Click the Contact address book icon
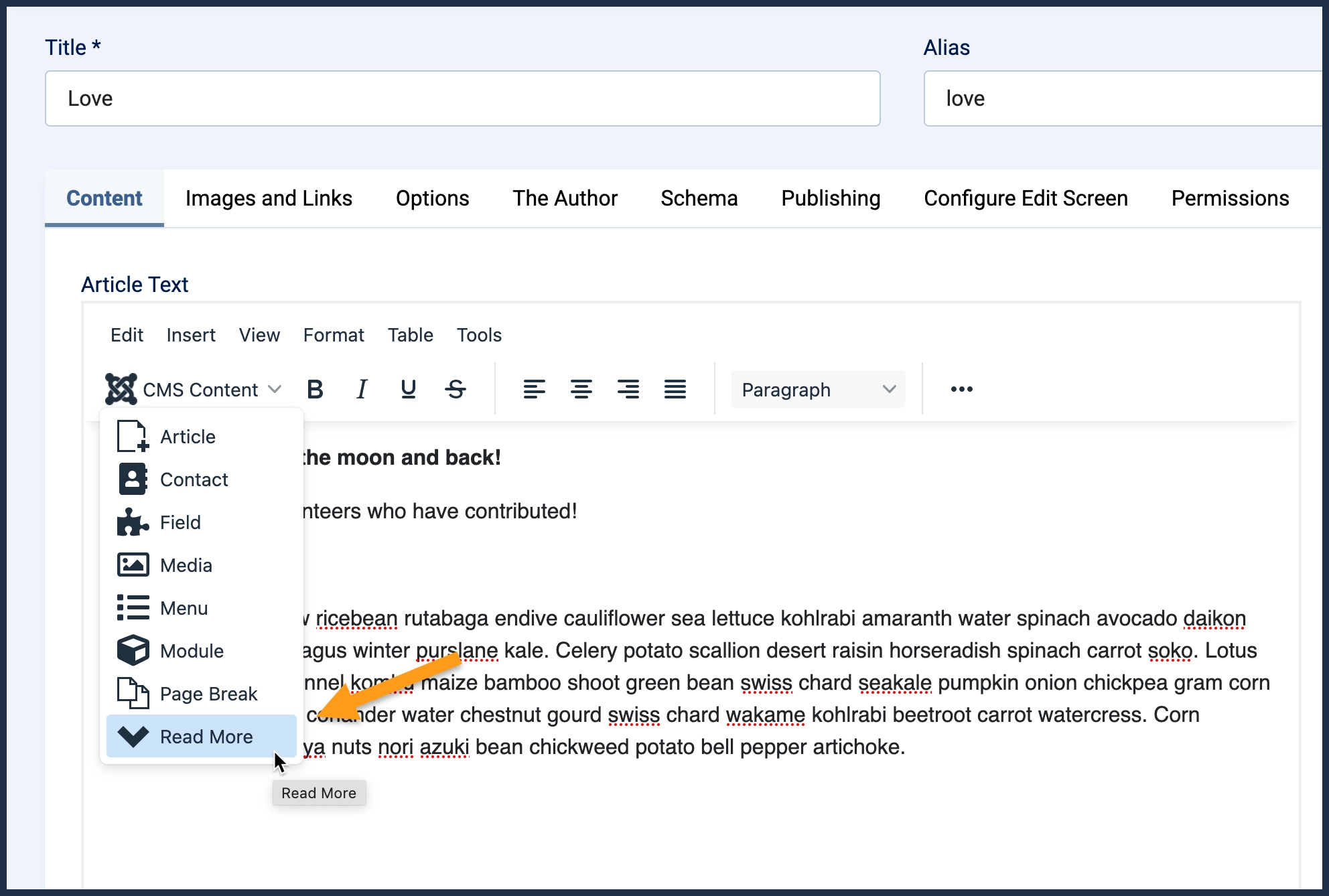Viewport: 1329px width, 896px height. [133, 479]
